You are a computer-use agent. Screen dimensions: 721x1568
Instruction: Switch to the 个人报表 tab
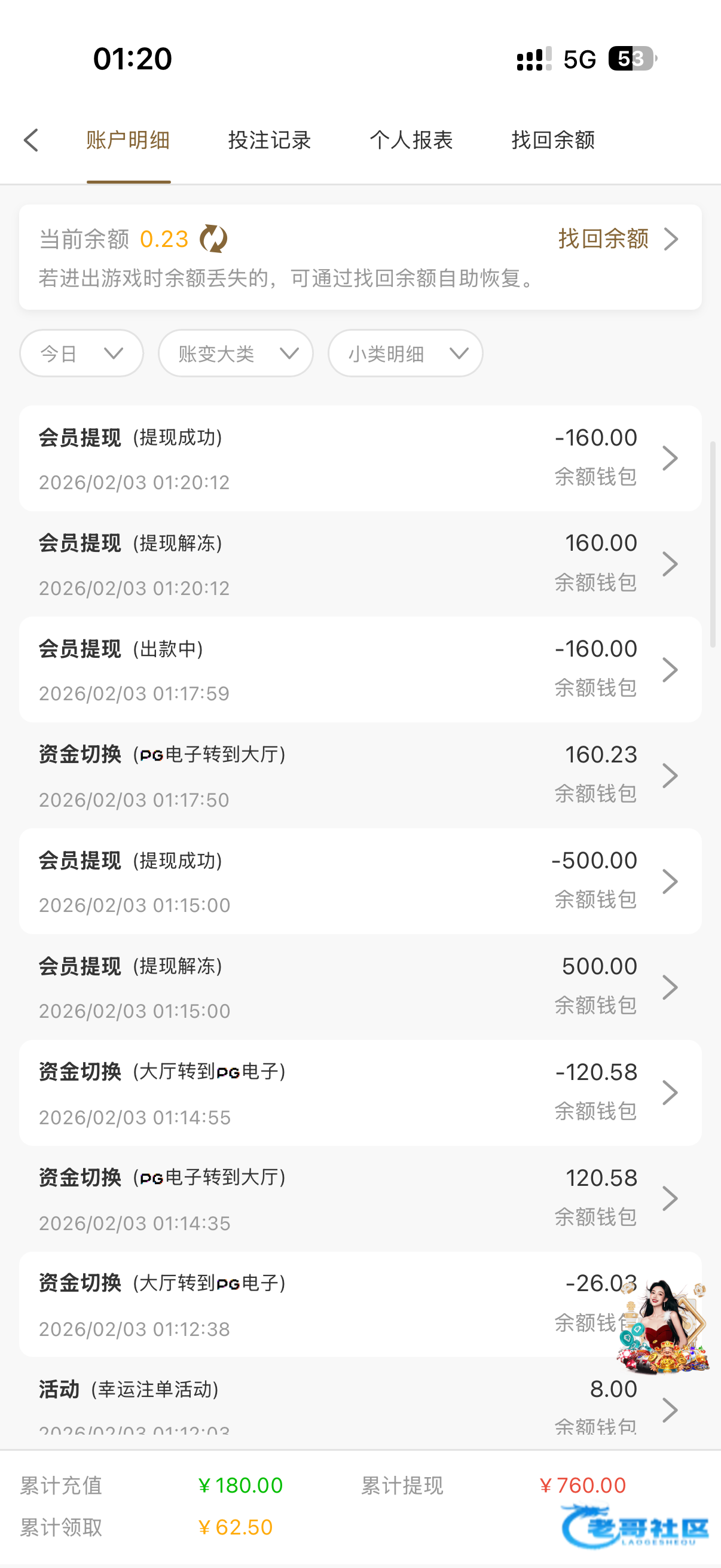click(x=411, y=140)
